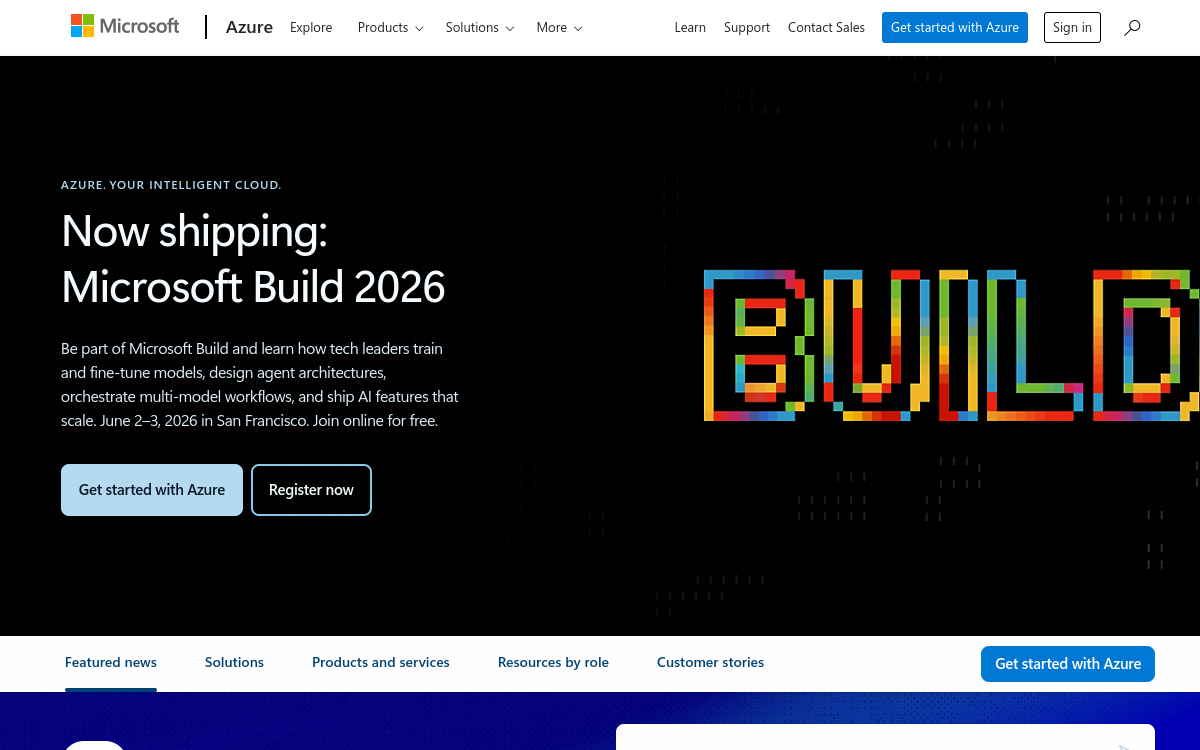
Task: Open the Customer stories tab
Action: point(710,663)
